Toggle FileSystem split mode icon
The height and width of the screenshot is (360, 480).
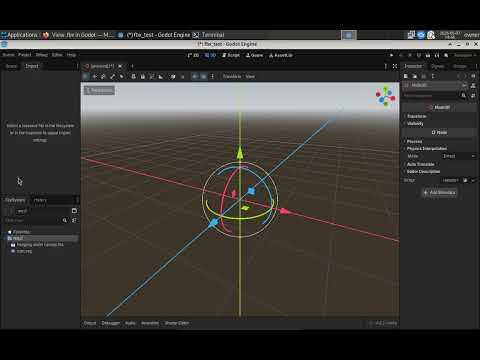[x=74, y=211]
